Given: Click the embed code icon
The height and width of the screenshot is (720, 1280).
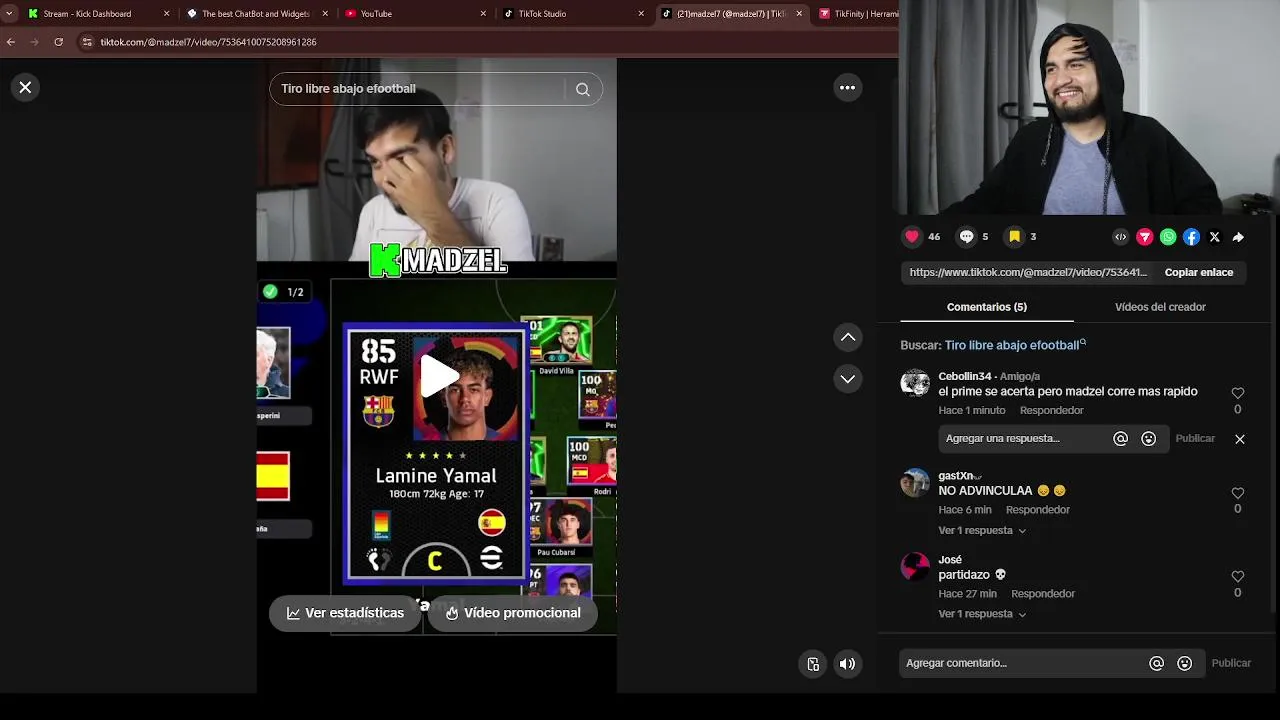Looking at the screenshot, I should pos(1121,237).
